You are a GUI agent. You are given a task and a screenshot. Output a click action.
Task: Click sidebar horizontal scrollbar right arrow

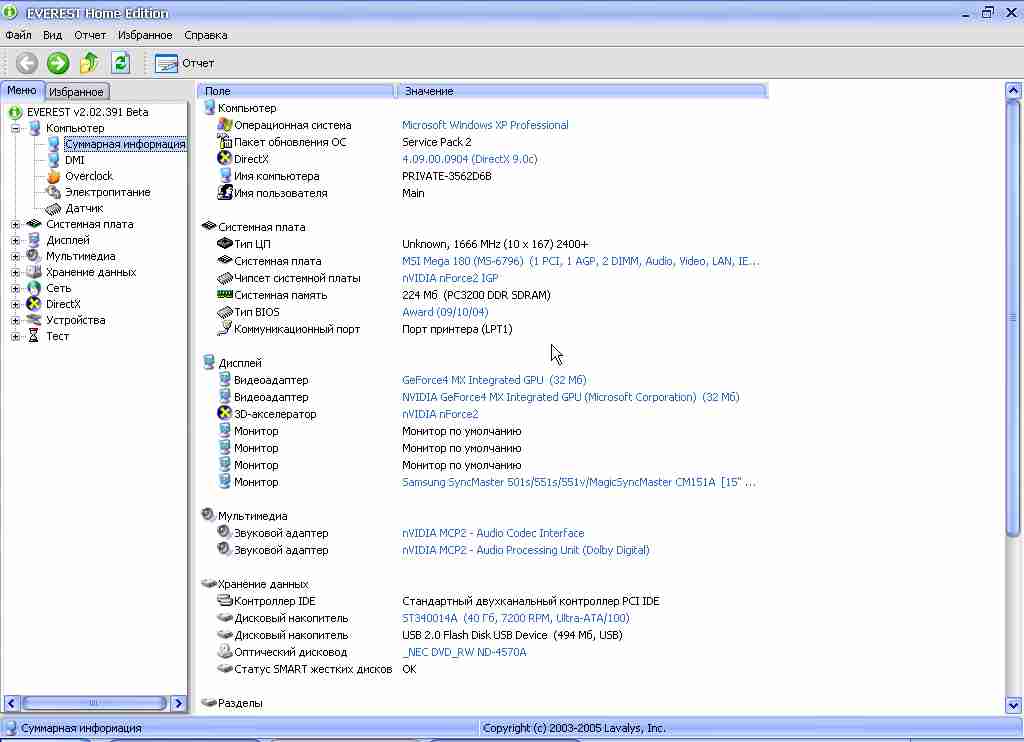pos(178,703)
